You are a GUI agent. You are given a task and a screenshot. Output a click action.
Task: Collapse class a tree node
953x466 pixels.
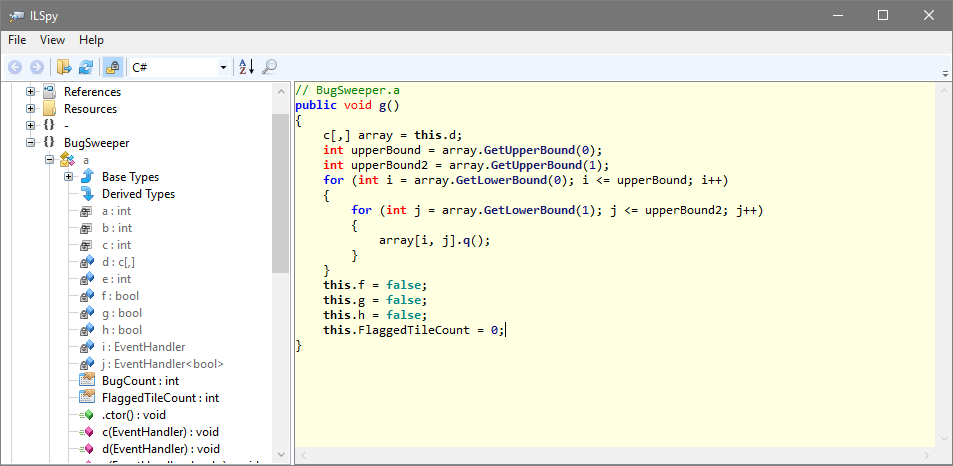(49, 160)
